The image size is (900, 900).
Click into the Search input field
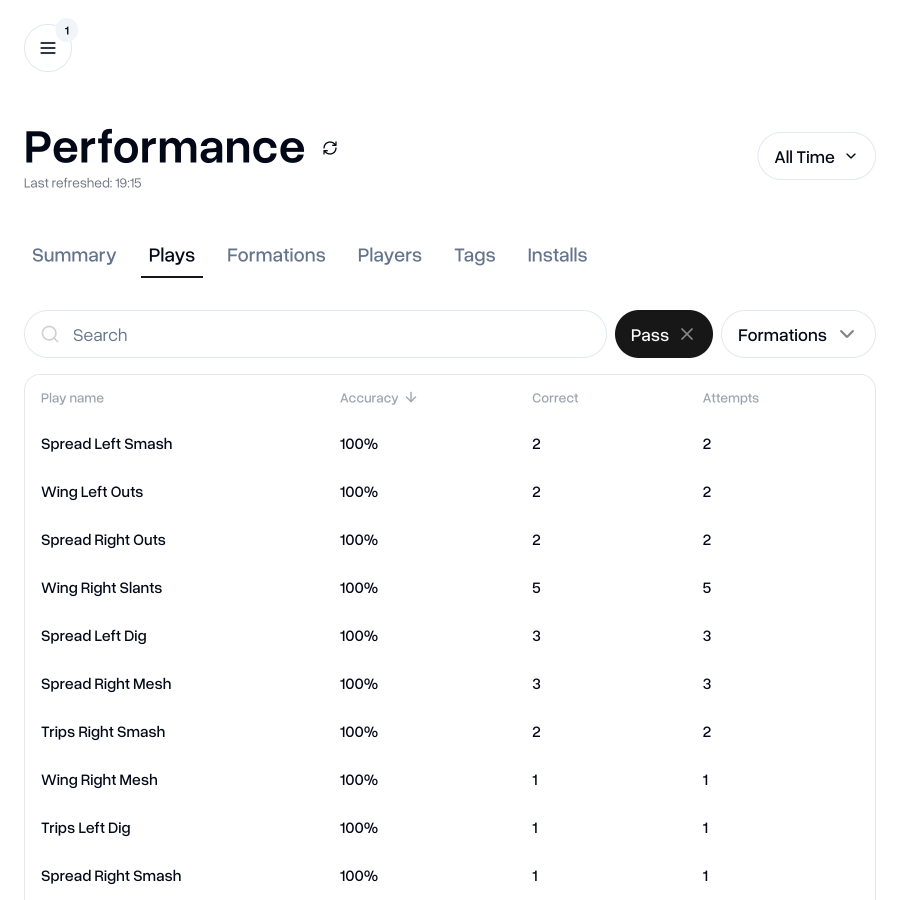click(200, 334)
